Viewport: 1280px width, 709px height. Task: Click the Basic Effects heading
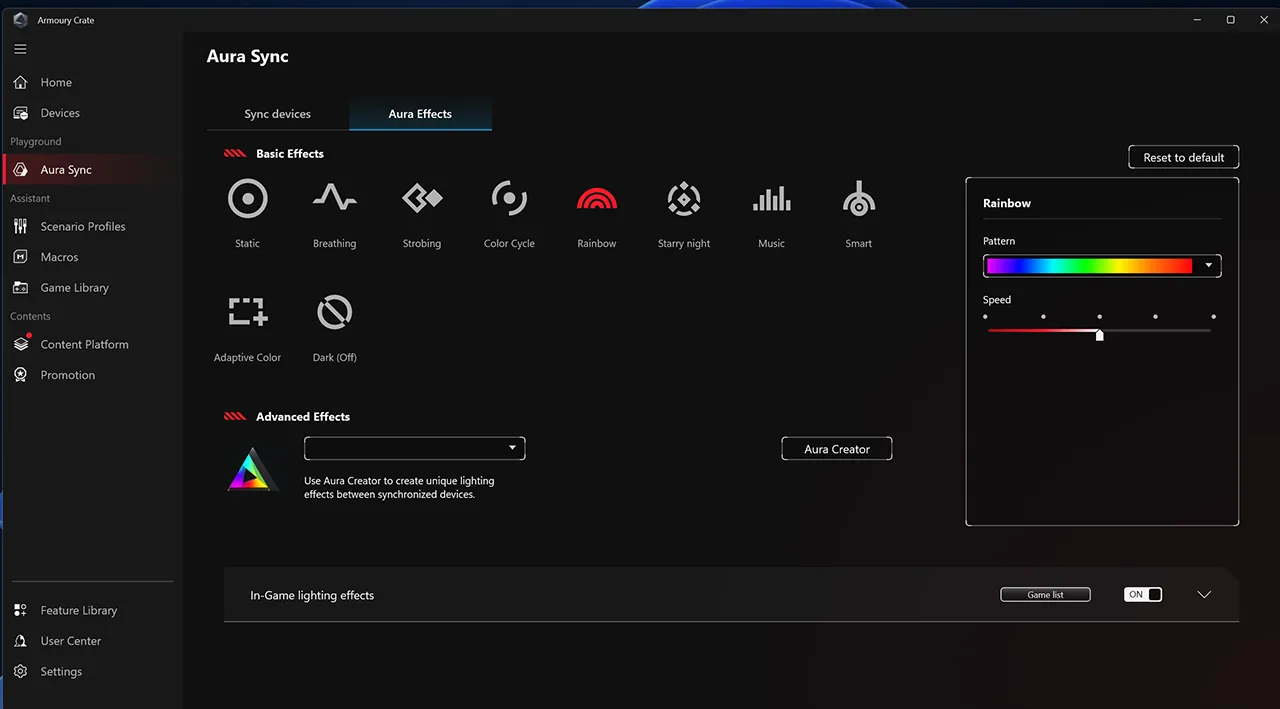pyautogui.click(x=290, y=154)
